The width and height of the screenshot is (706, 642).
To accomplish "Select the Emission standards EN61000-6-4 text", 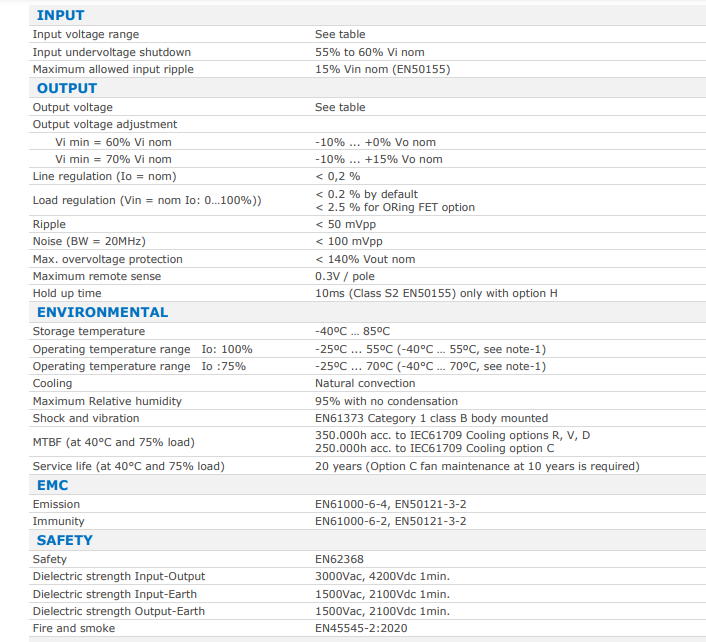I will [352, 504].
